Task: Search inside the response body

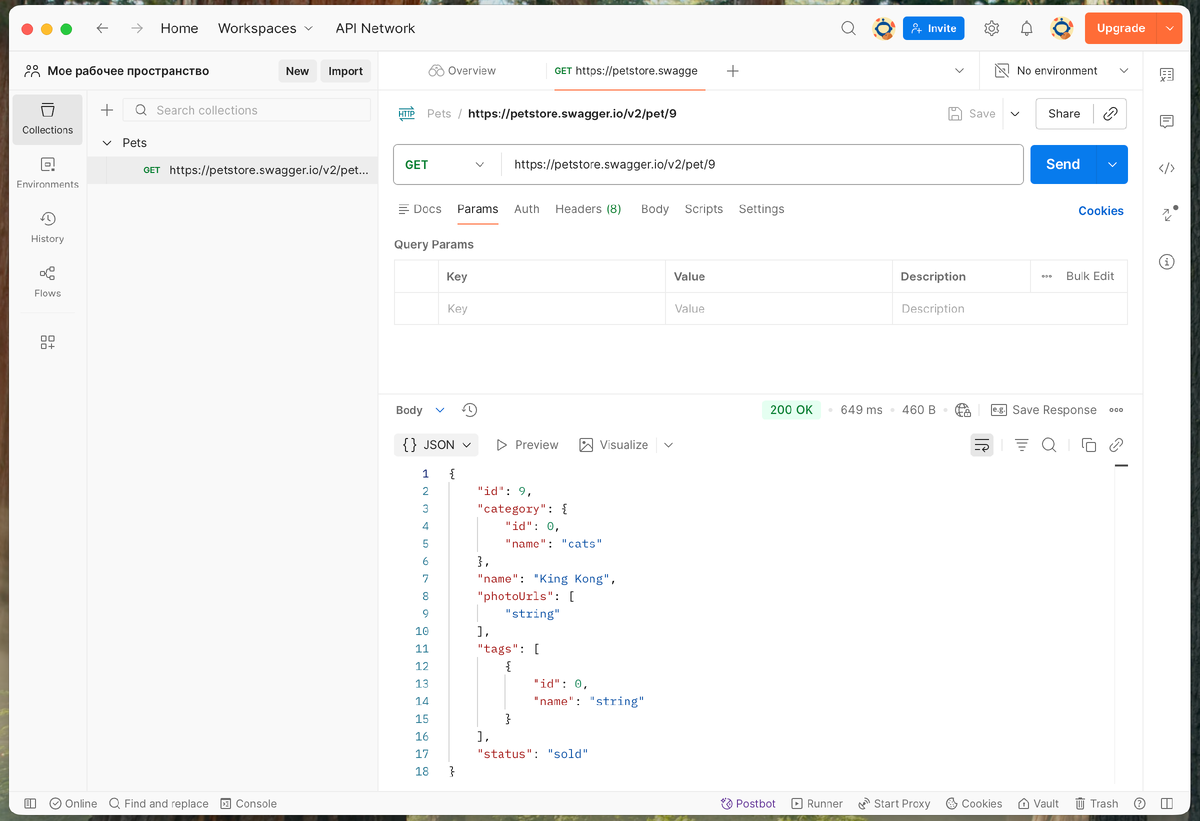Action: point(1049,445)
